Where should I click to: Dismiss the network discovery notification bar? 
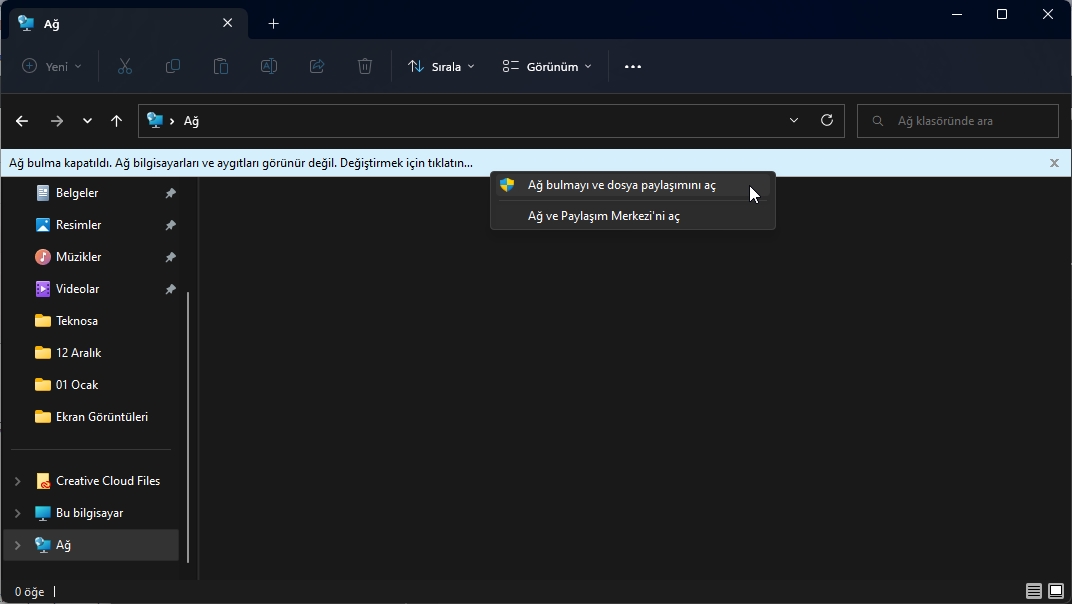[x=1054, y=163]
